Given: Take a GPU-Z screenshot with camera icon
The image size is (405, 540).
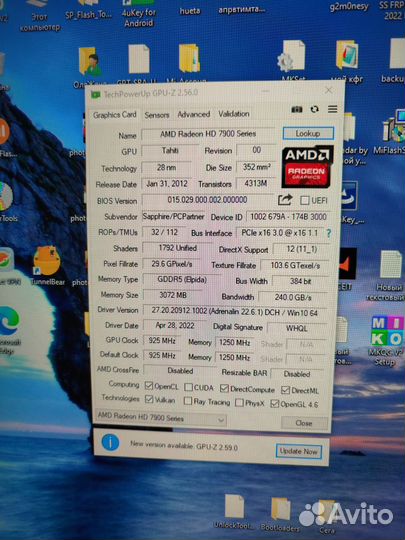Looking at the screenshot, I should click(297, 110).
